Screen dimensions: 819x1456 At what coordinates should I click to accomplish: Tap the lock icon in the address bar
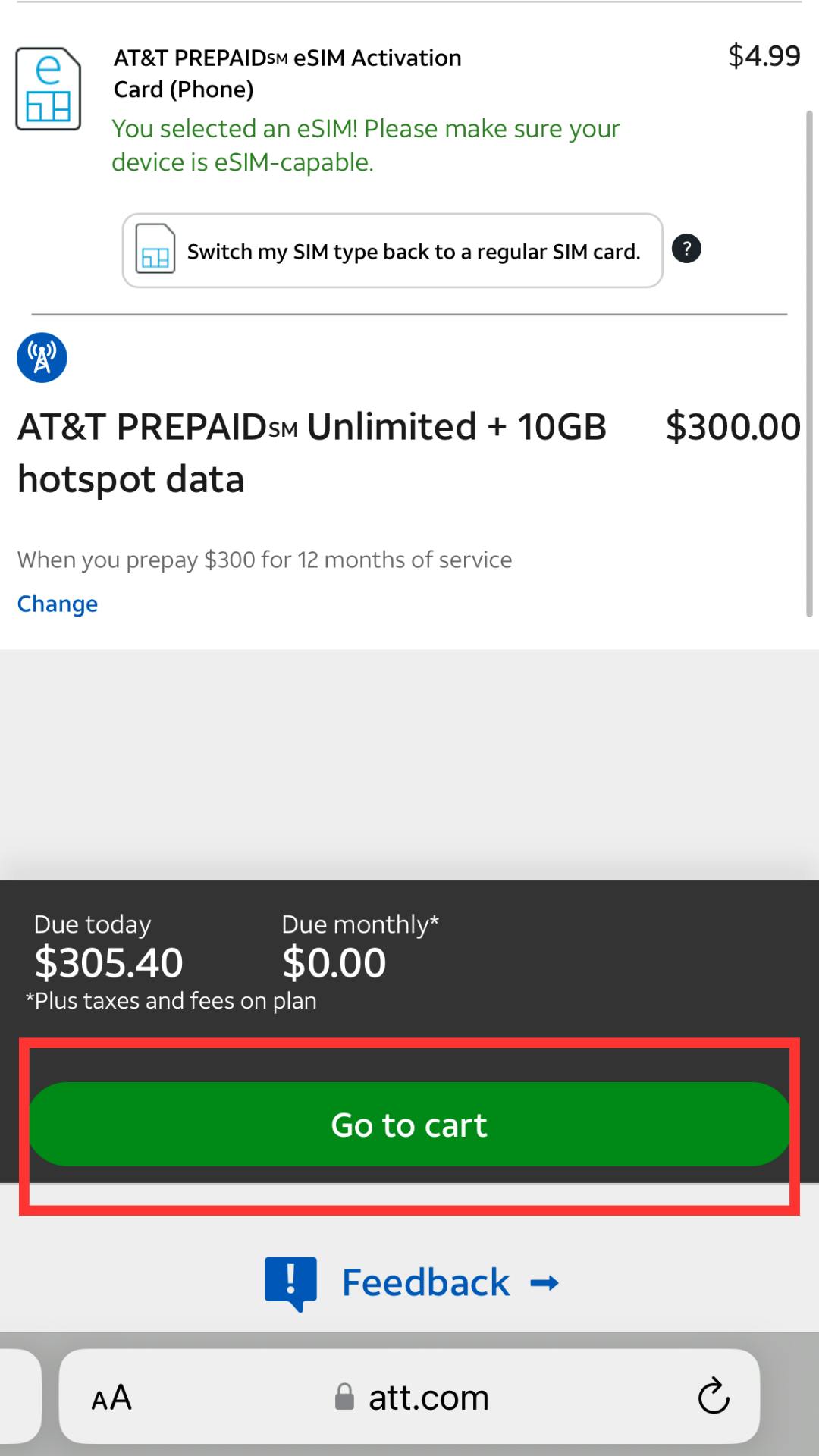(x=345, y=1395)
